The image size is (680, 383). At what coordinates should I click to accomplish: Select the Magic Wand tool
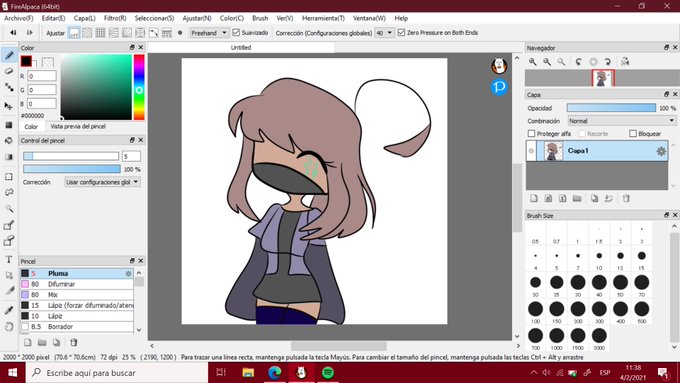pyautogui.click(x=9, y=209)
